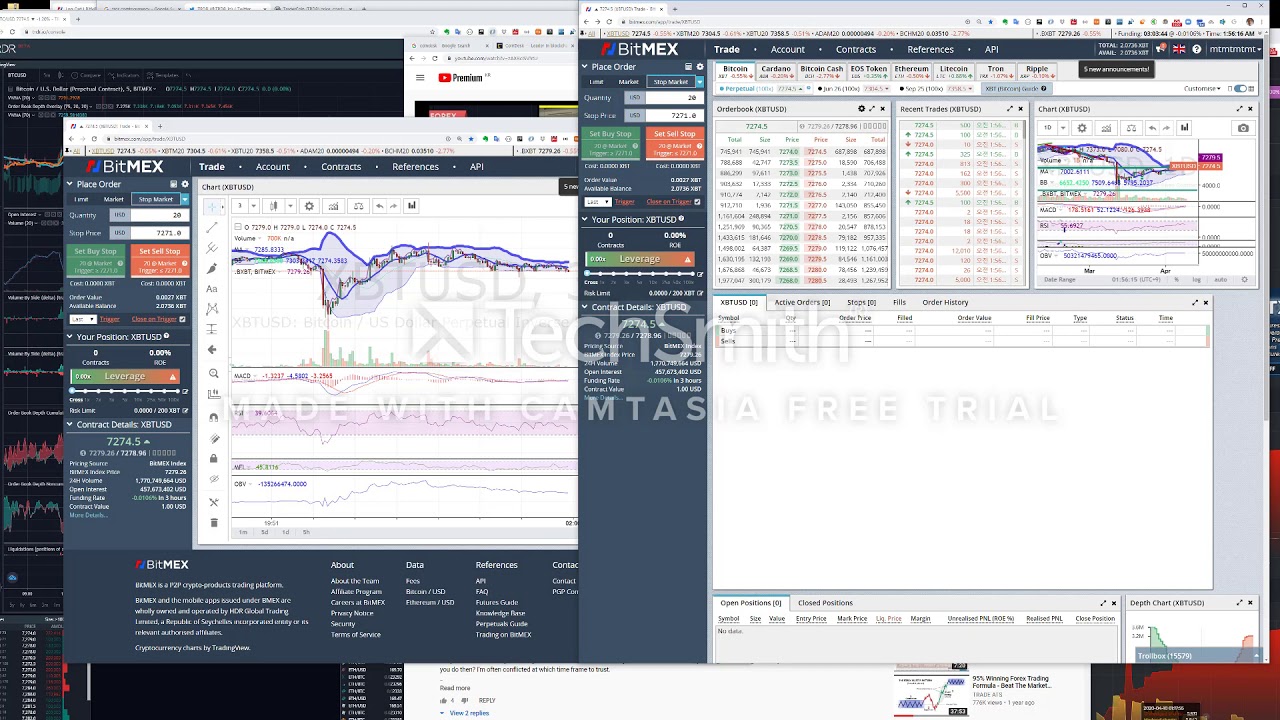Screen dimensions: 1280x720
Task: Open notifications bell in right BitMEX header
Action: (1163, 49)
